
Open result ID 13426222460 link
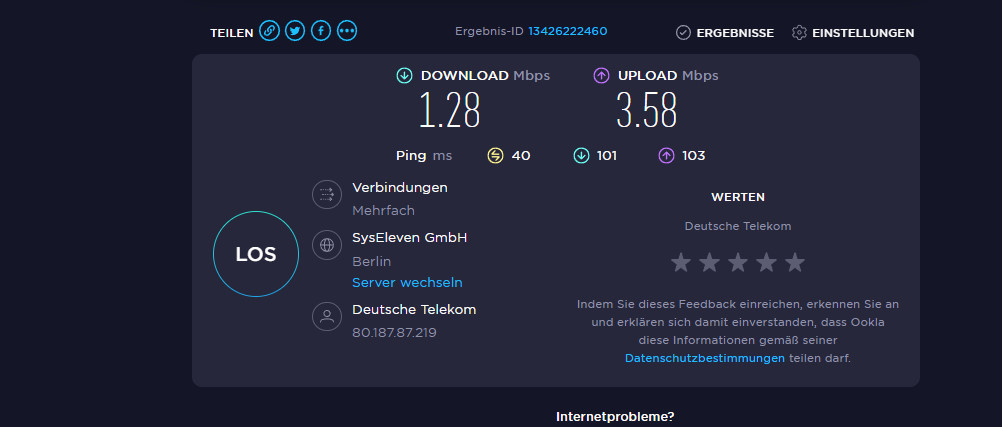click(567, 32)
